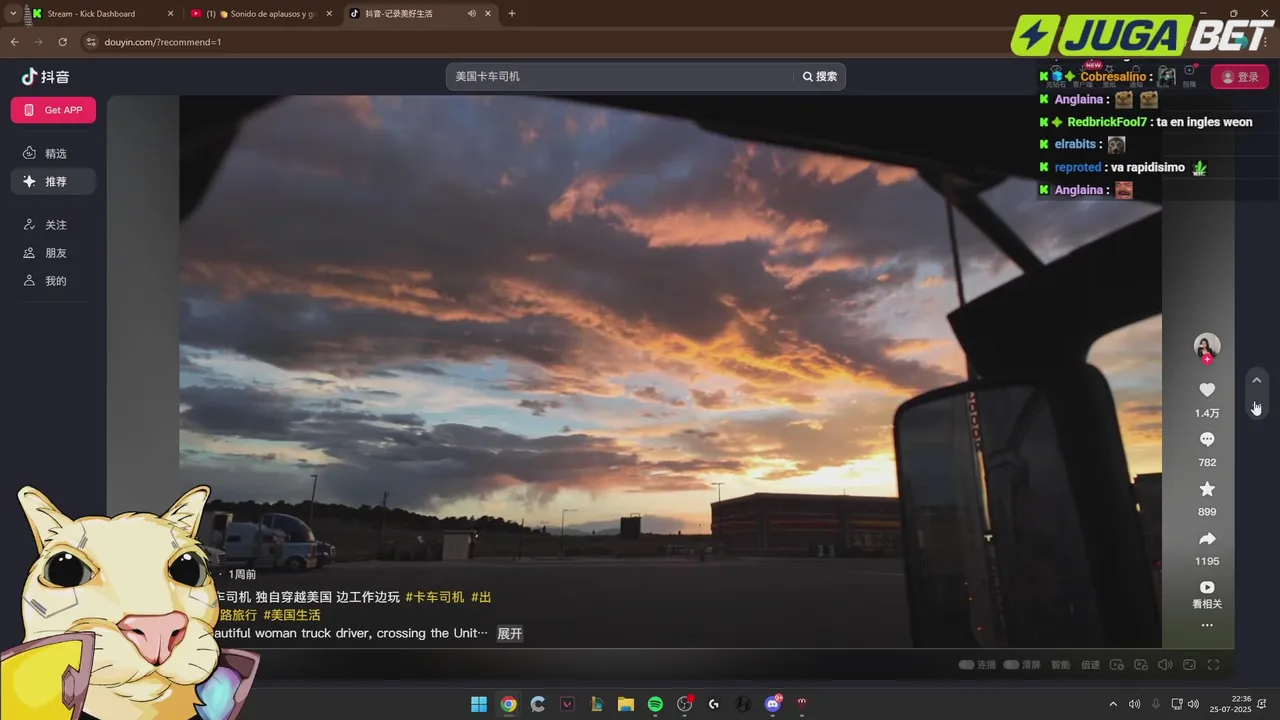Expand the caption with 展开
Viewport: 1280px width, 720px height.
[510, 634]
